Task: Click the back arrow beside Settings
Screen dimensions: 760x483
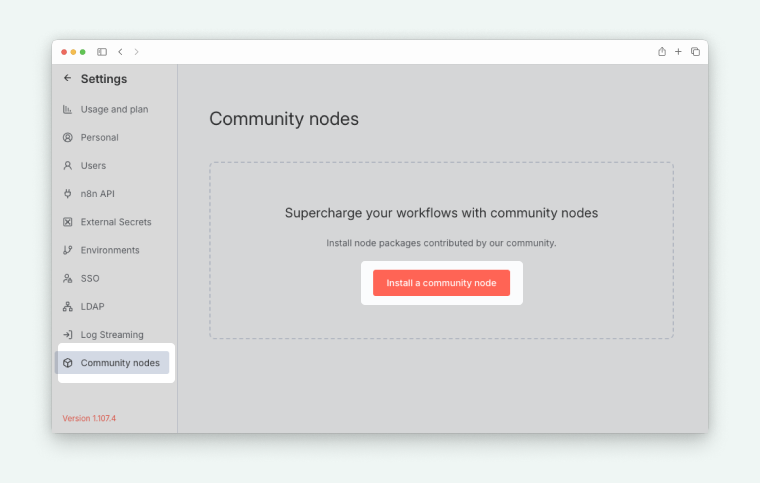Action: click(67, 79)
